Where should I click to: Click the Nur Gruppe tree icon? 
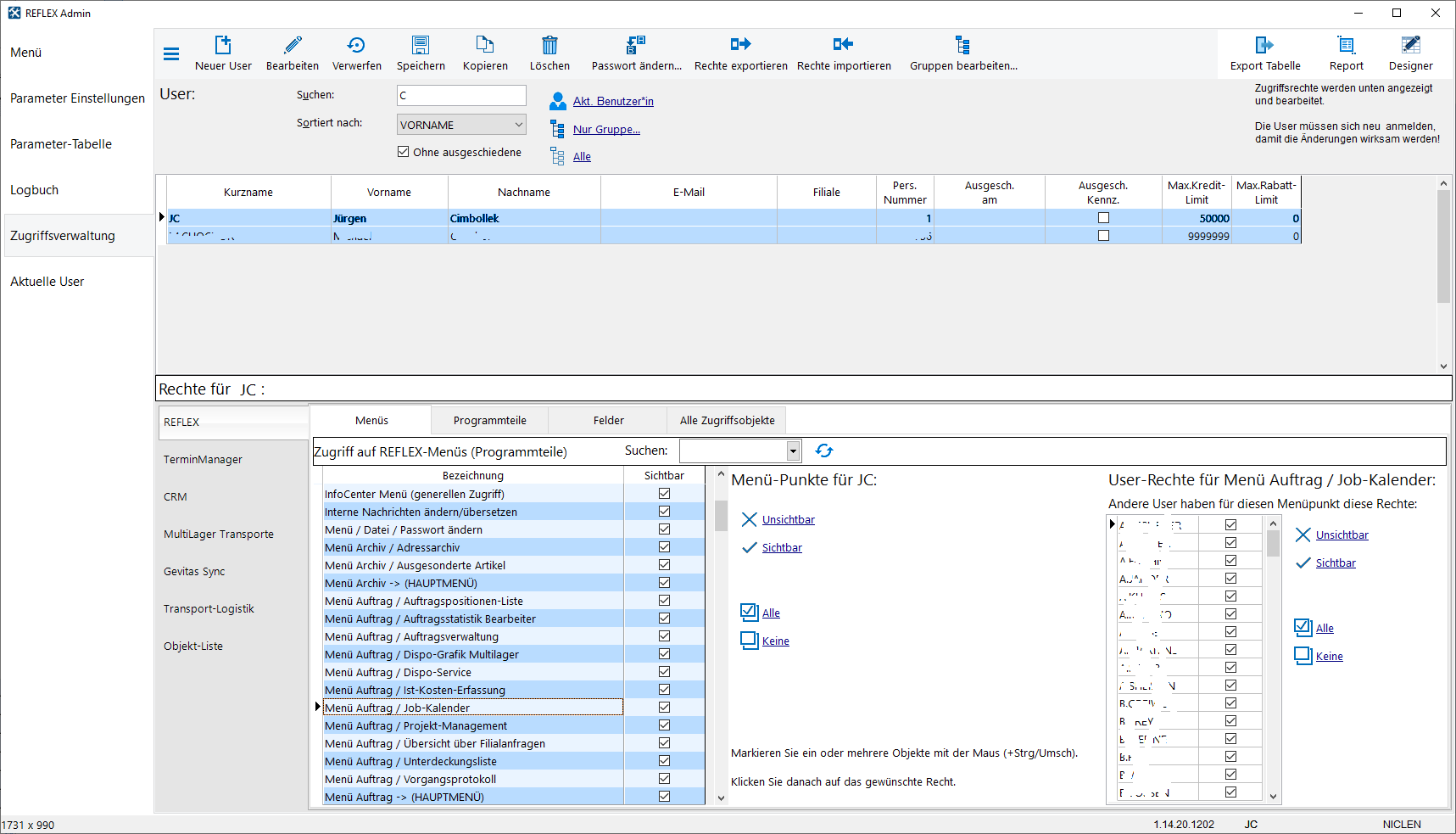[557, 129]
